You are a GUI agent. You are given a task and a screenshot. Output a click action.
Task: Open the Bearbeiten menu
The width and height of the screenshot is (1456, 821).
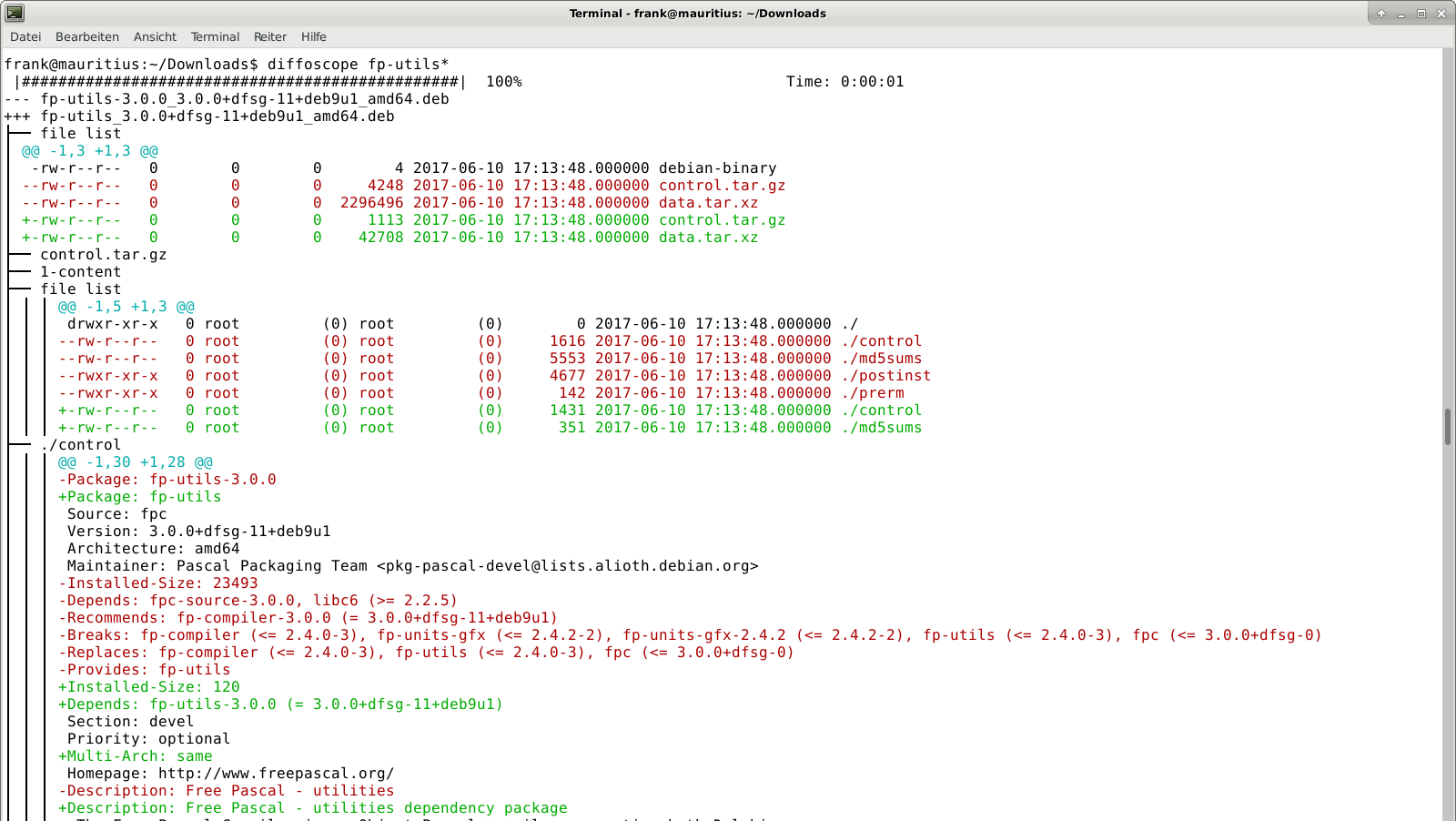[86, 36]
